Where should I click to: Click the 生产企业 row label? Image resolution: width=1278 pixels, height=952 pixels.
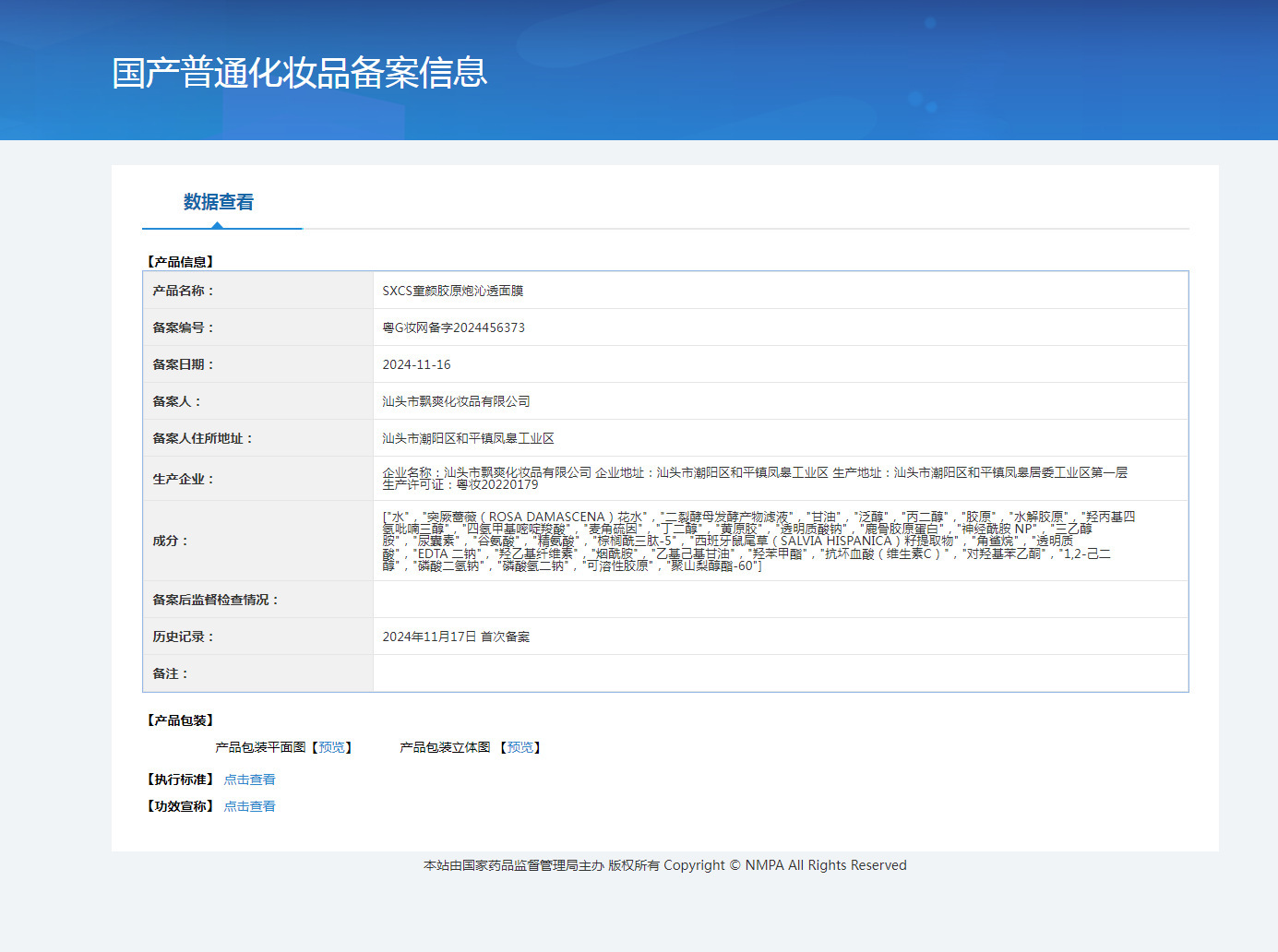[184, 479]
